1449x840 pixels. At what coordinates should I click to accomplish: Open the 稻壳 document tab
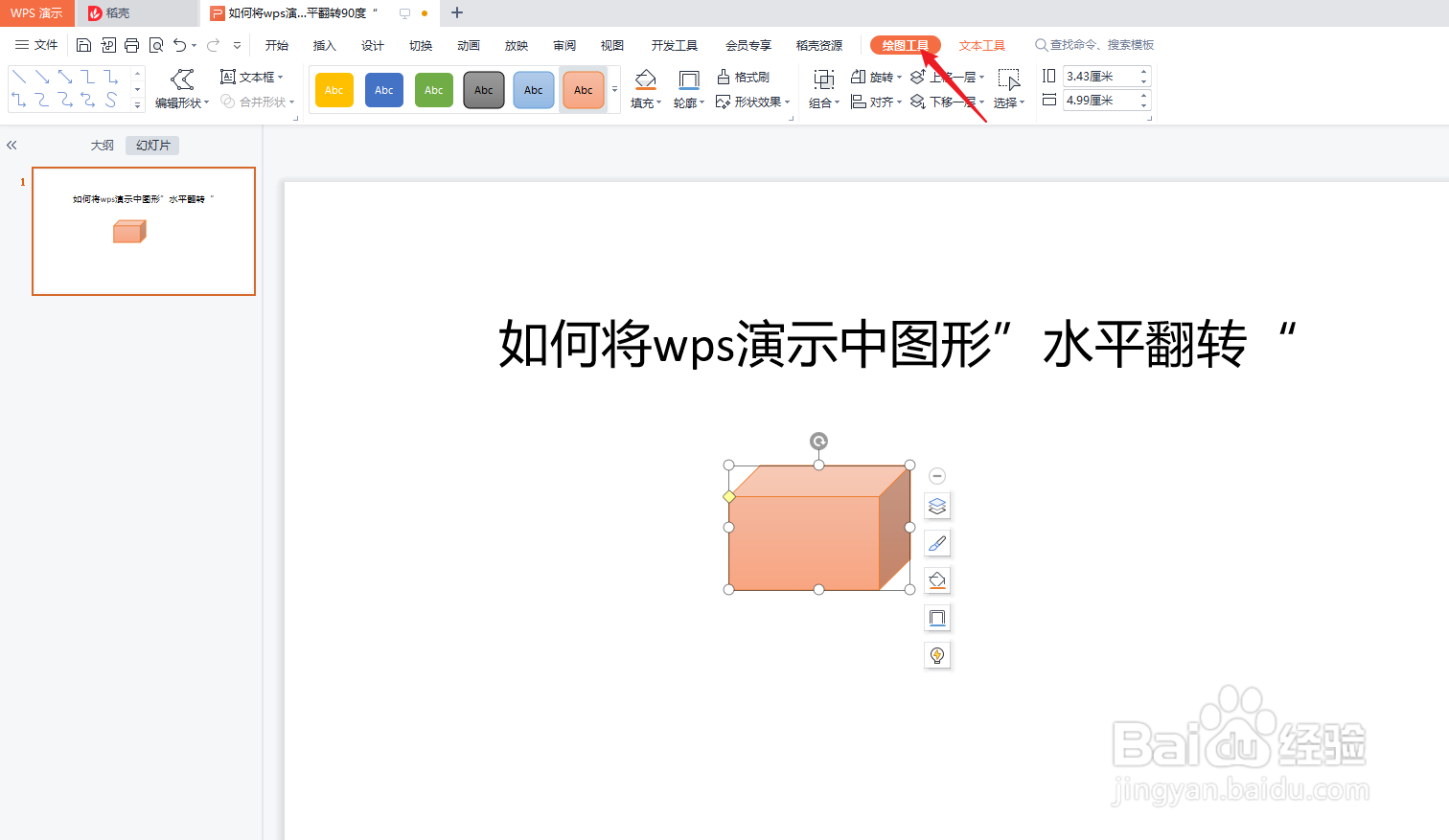click(137, 13)
